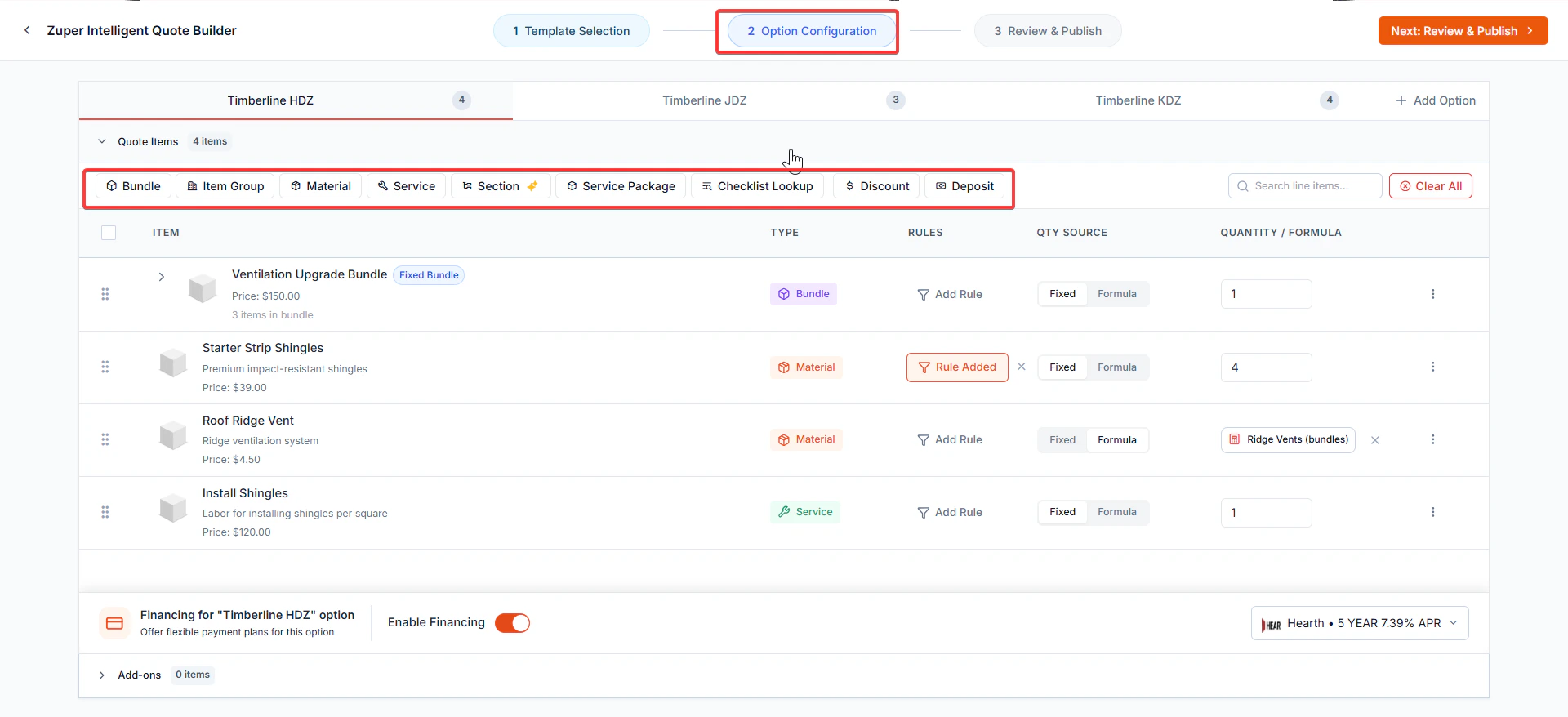Add a Deposit line

964,186
